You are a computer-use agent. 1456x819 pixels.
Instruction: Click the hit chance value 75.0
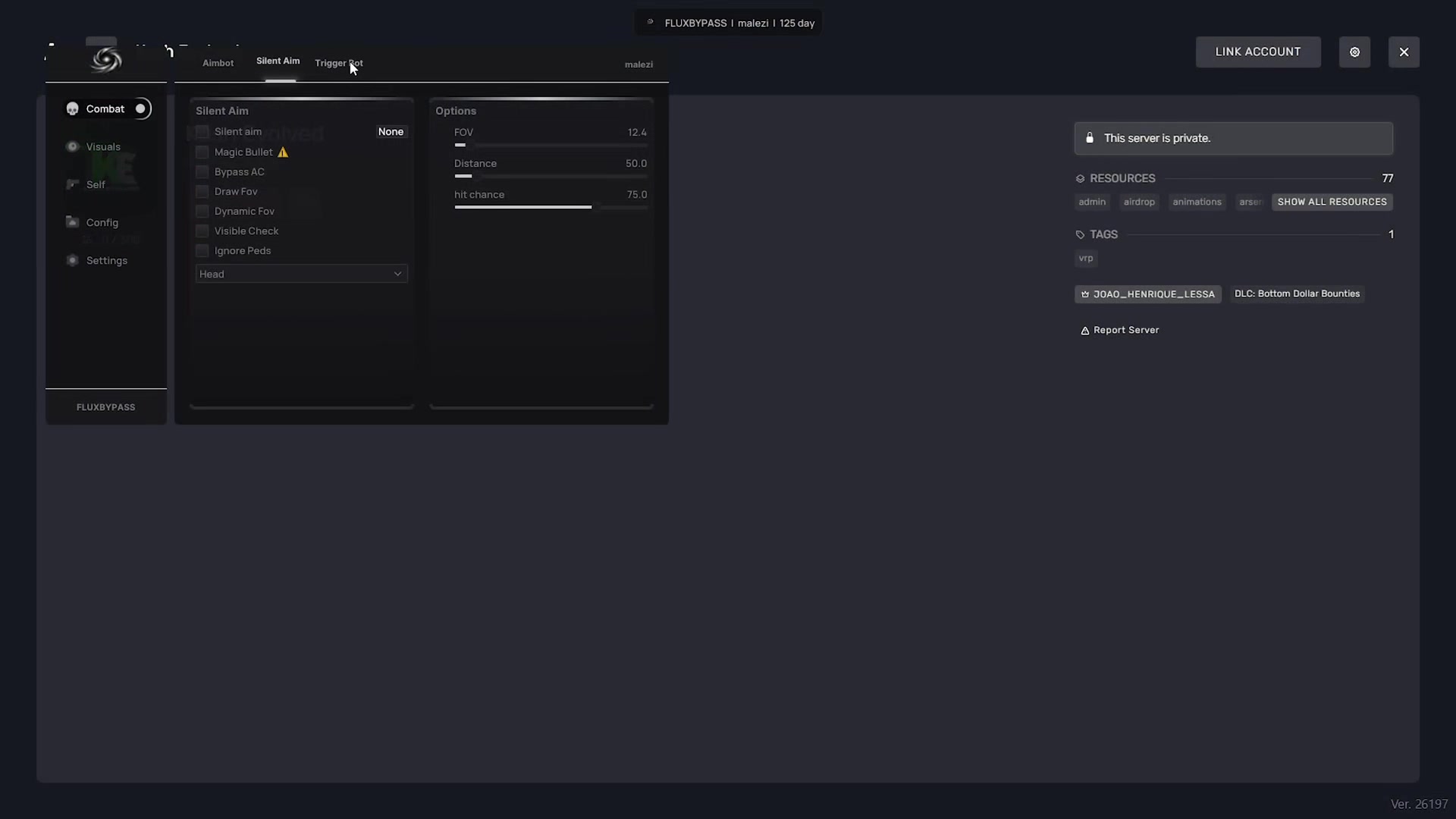(x=637, y=195)
